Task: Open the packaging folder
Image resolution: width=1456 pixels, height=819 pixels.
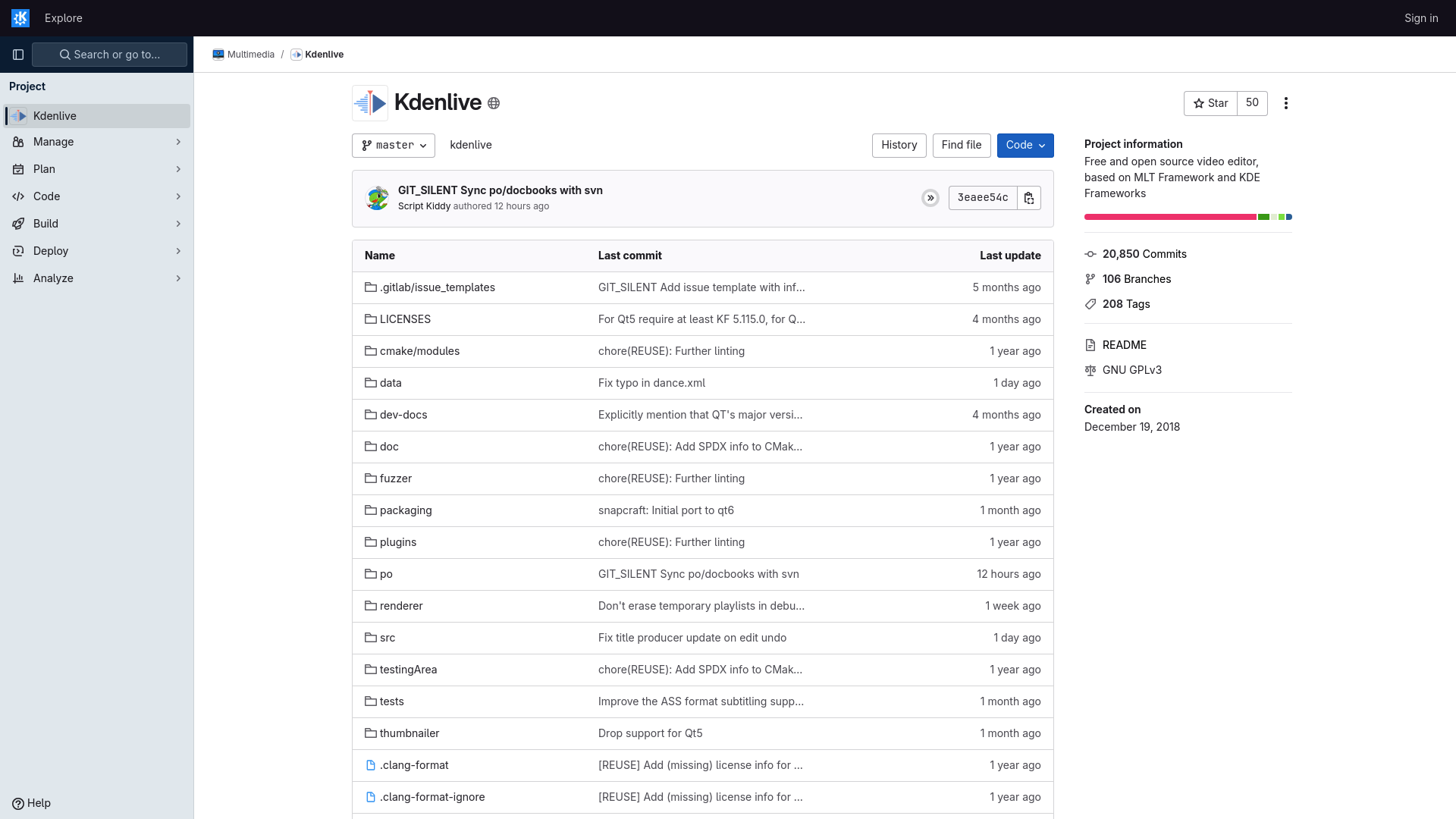Action: click(x=406, y=510)
